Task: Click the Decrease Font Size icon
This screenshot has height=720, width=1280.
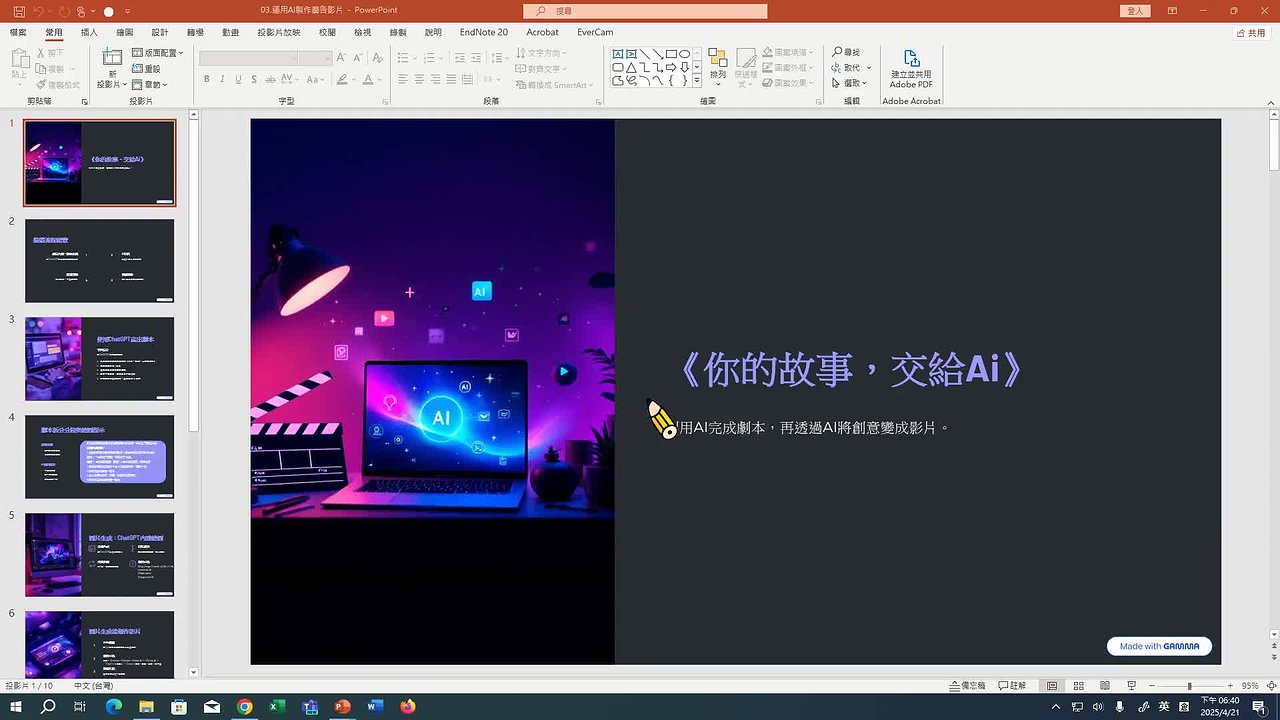Action: coord(356,58)
